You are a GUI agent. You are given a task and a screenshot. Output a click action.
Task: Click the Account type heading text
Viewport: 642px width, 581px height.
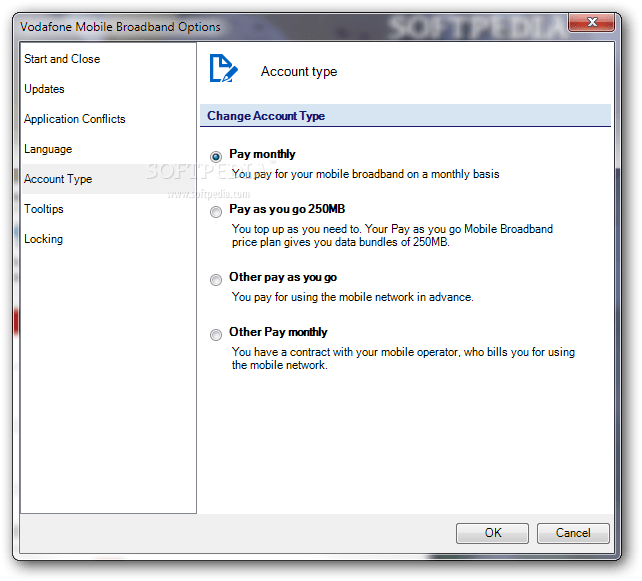coord(299,72)
